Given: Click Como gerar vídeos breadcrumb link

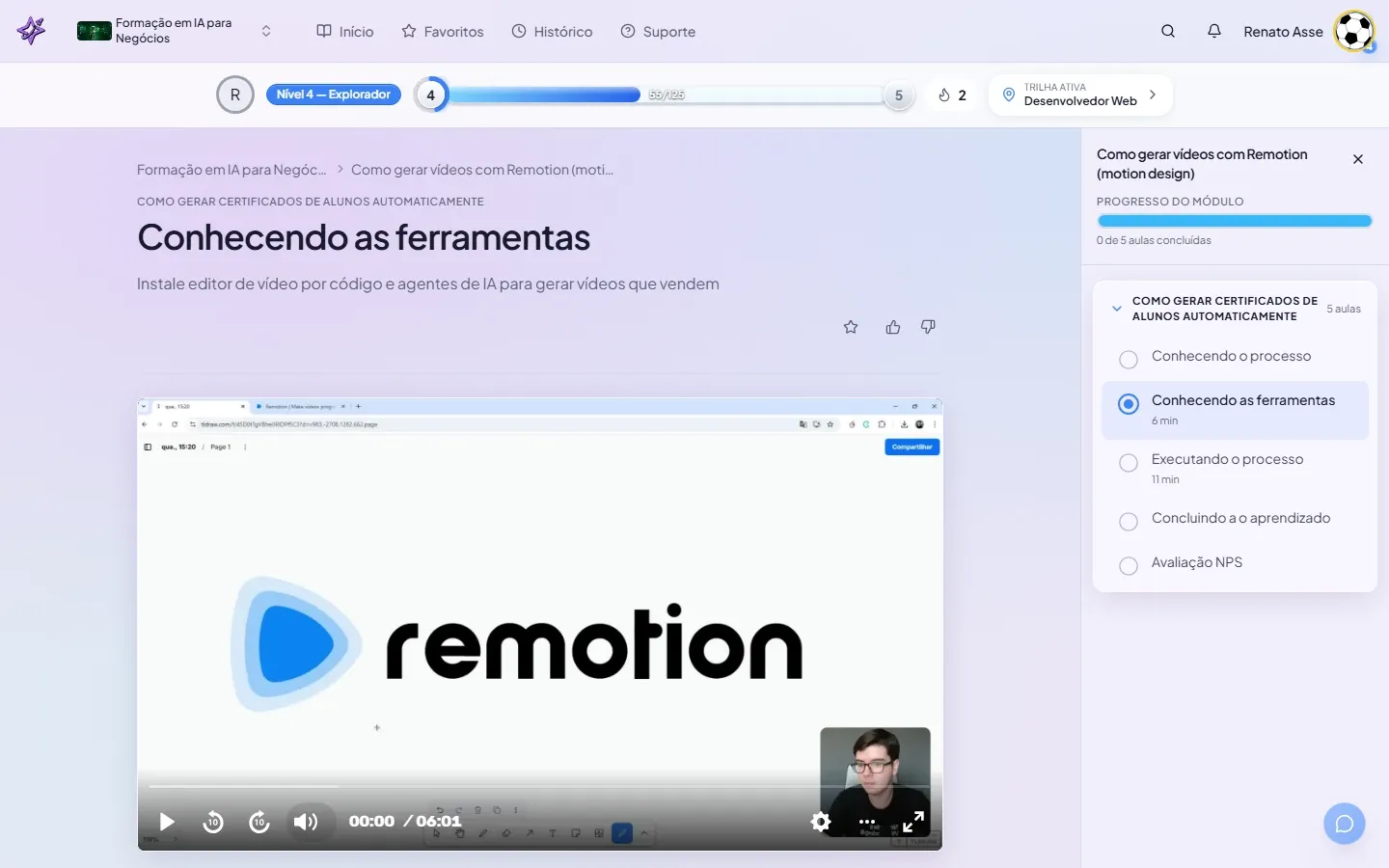Looking at the screenshot, I should 482,170.
